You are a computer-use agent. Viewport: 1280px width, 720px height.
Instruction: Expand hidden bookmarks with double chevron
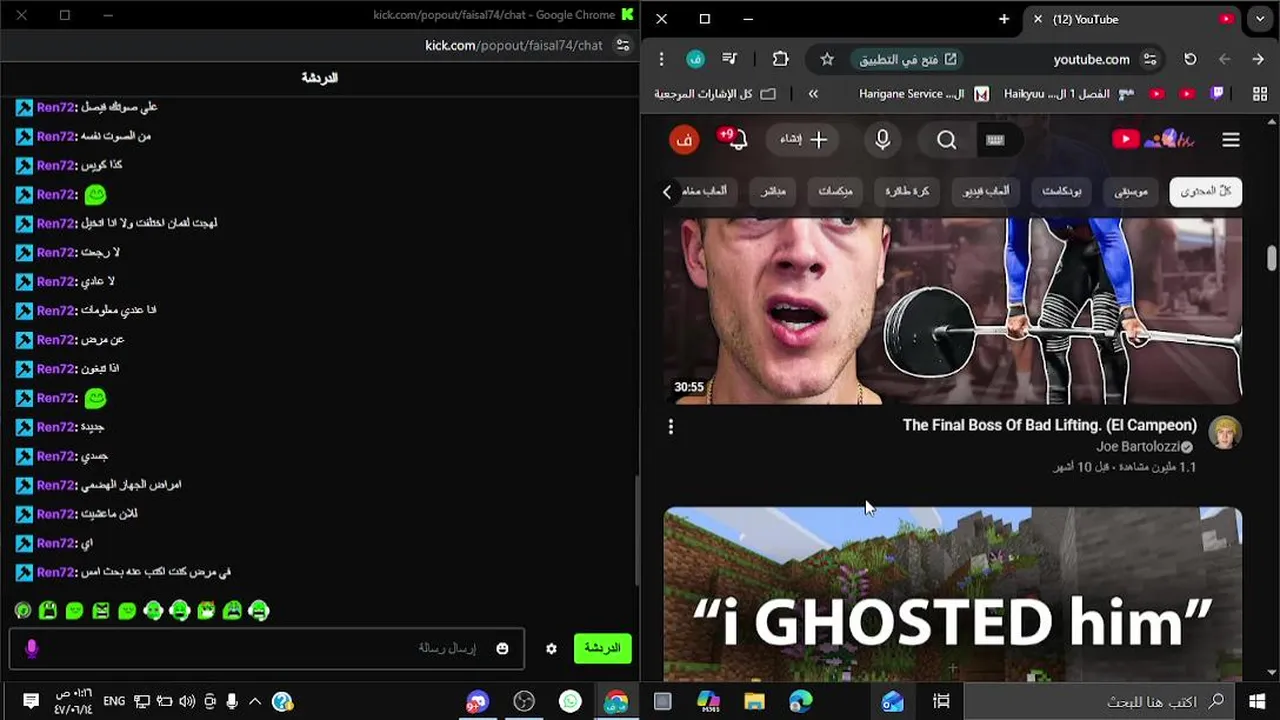click(813, 94)
